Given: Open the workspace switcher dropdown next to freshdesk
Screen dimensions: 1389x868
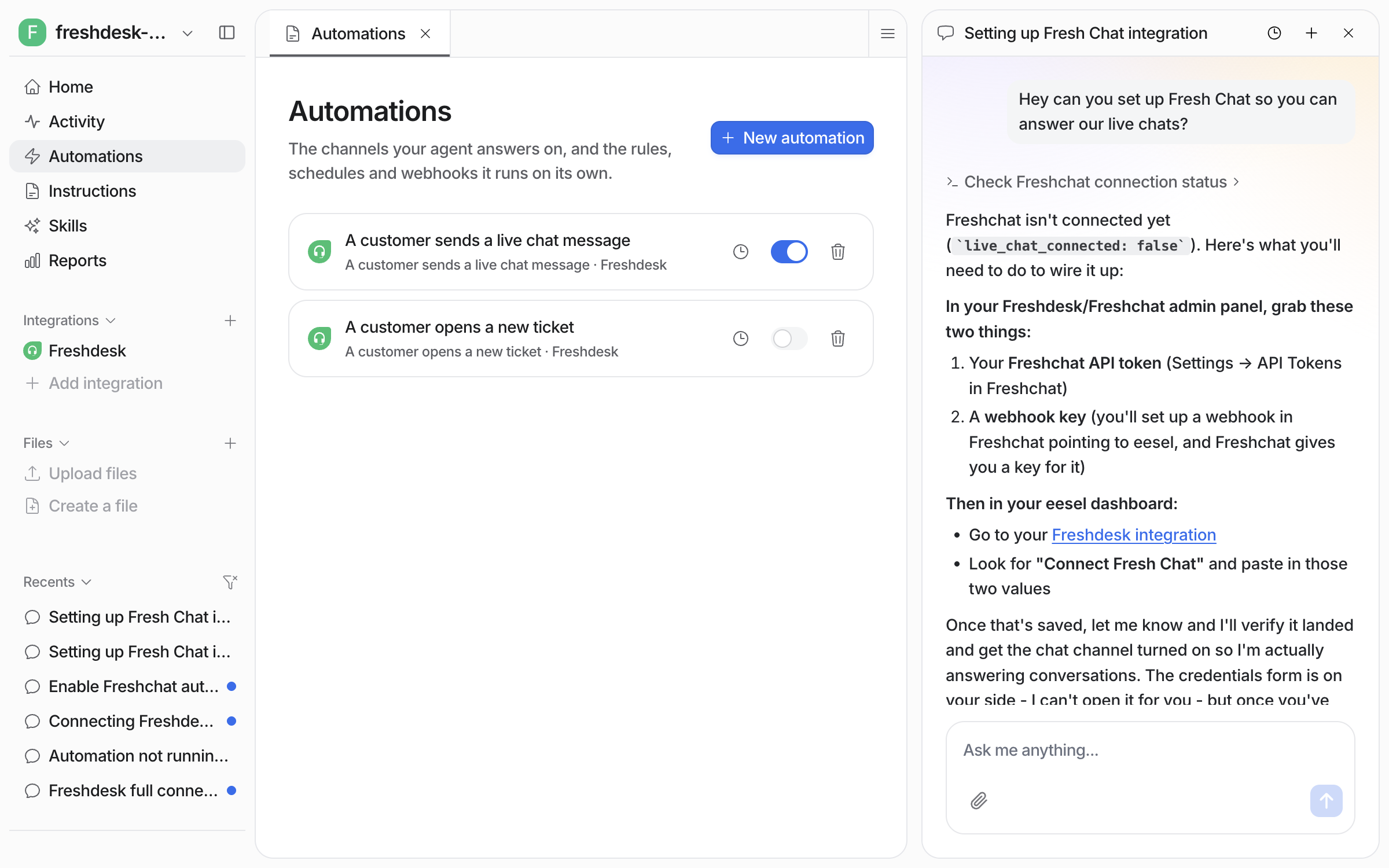Looking at the screenshot, I should (187, 34).
